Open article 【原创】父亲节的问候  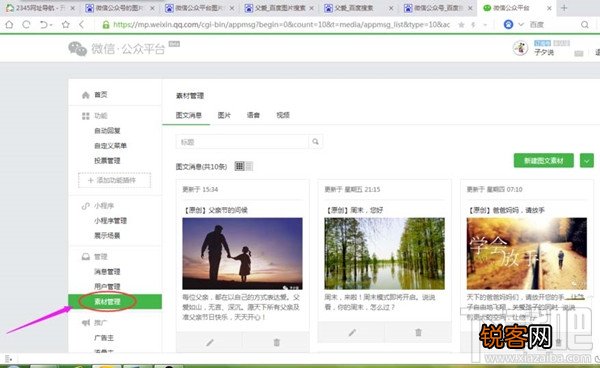coord(215,210)
